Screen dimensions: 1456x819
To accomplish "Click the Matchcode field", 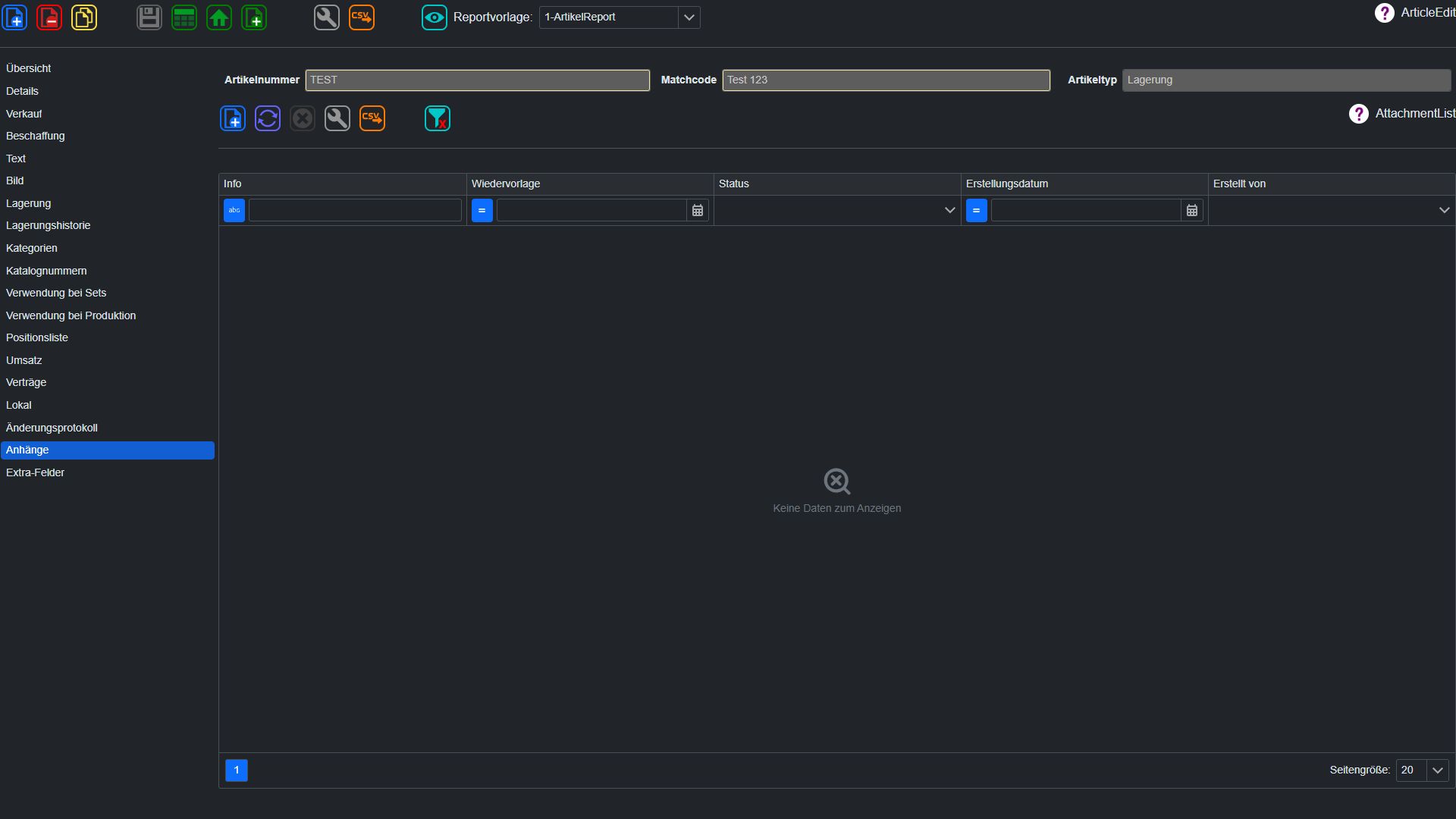I will click(x=886, y=80).
